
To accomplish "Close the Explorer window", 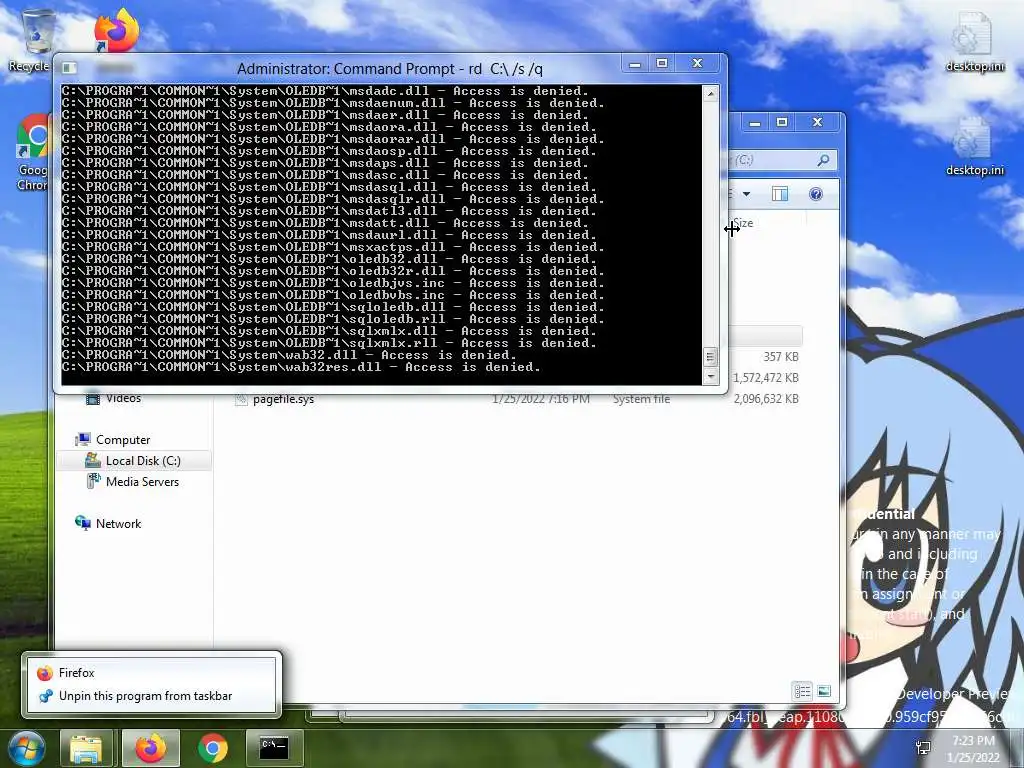I will 818,123.
